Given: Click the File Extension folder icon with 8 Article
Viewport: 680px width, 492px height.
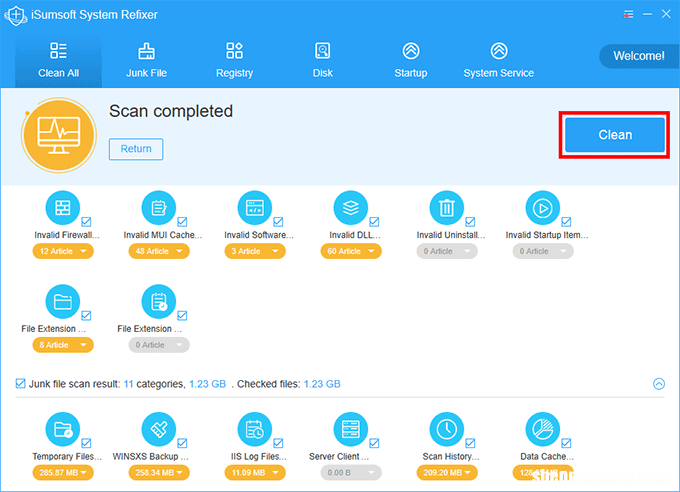Looking at the screenshot, I should pos(63,302).
